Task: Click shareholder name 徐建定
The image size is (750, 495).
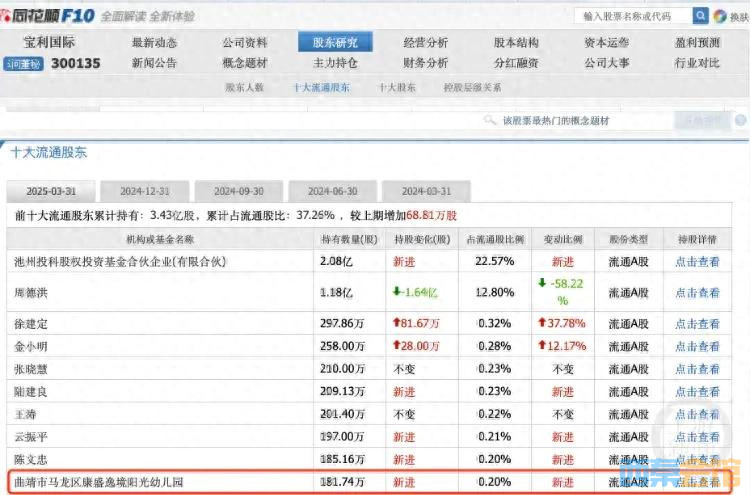Action: point(31,324)
